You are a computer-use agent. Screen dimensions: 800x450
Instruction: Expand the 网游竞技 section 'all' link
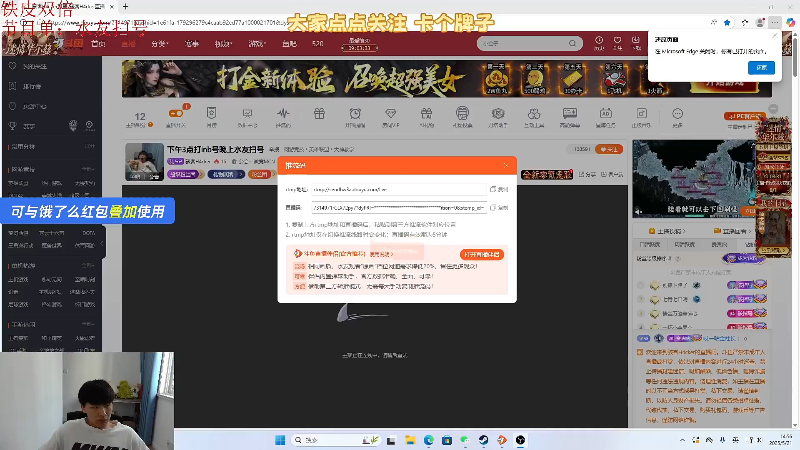coord(88,169)
